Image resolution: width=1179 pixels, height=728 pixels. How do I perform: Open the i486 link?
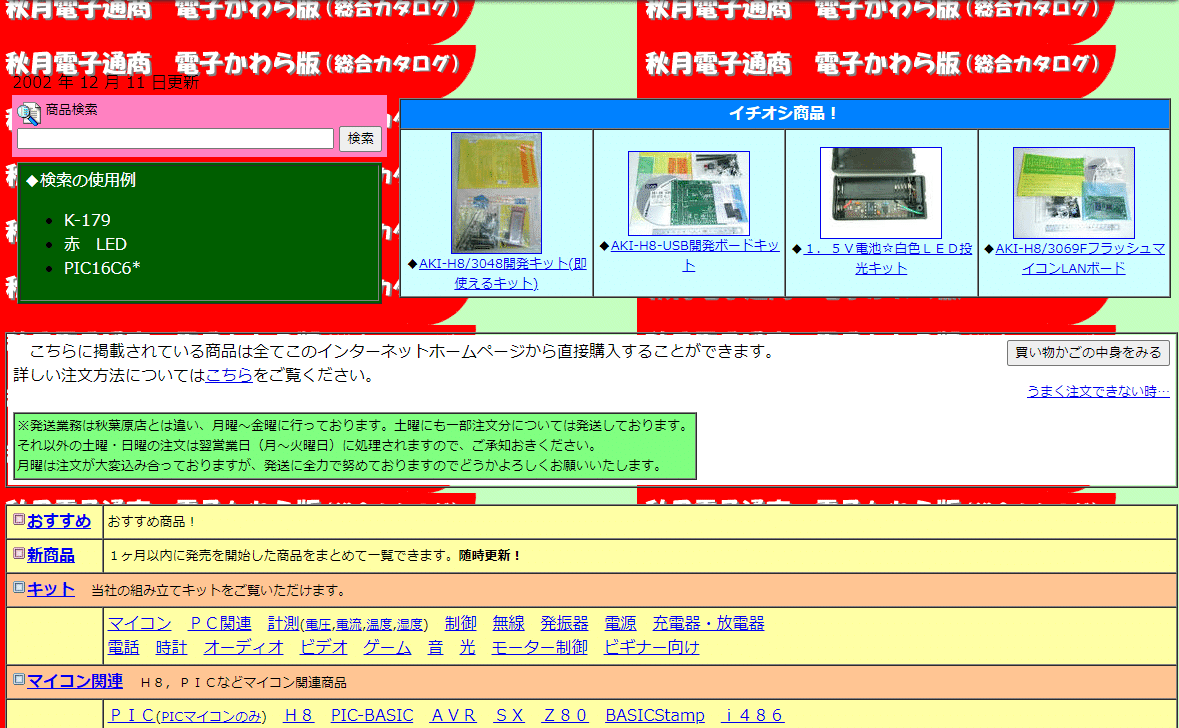click(x=753, y=715)
